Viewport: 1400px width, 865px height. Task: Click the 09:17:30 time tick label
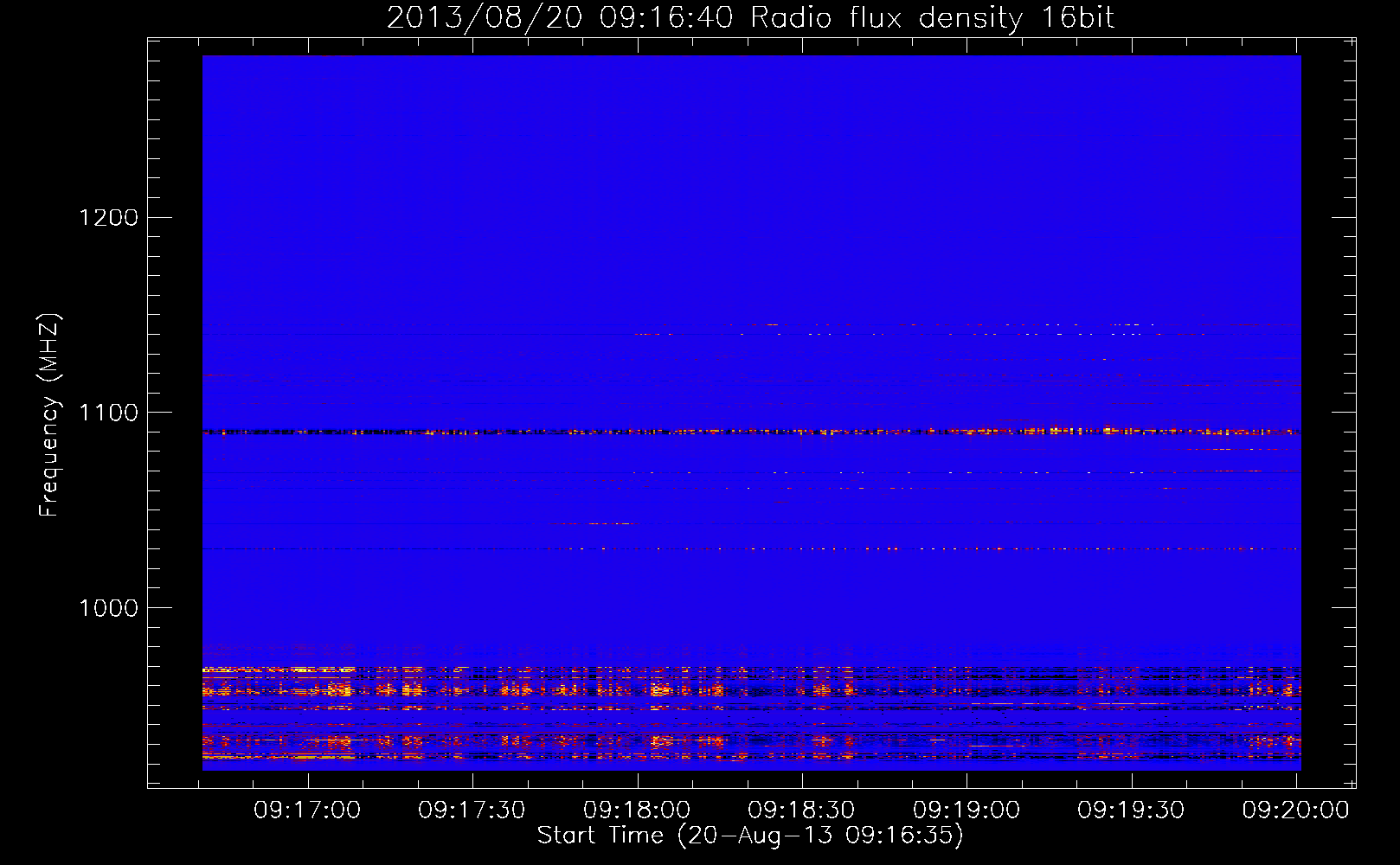click(472, 811)
